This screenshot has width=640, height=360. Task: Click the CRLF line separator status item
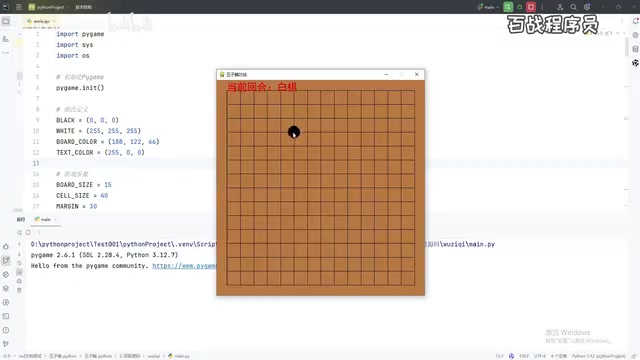524,356
